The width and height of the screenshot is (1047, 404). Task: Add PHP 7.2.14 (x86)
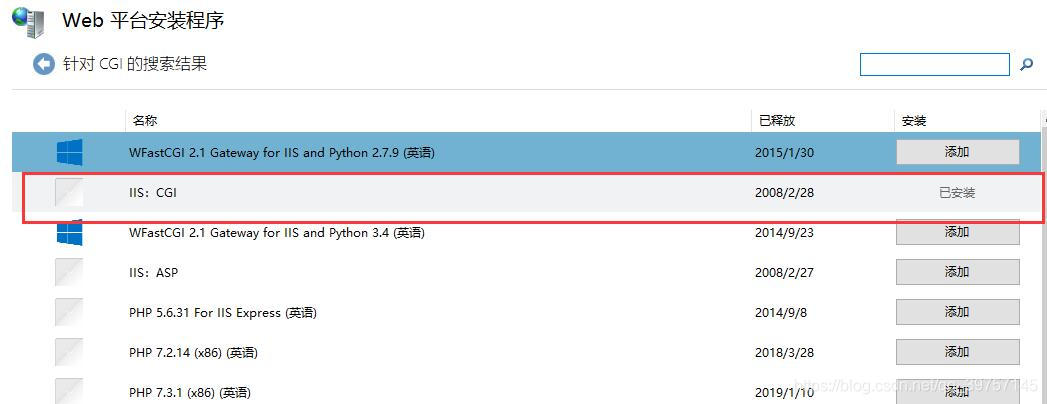tap(957, 352)
